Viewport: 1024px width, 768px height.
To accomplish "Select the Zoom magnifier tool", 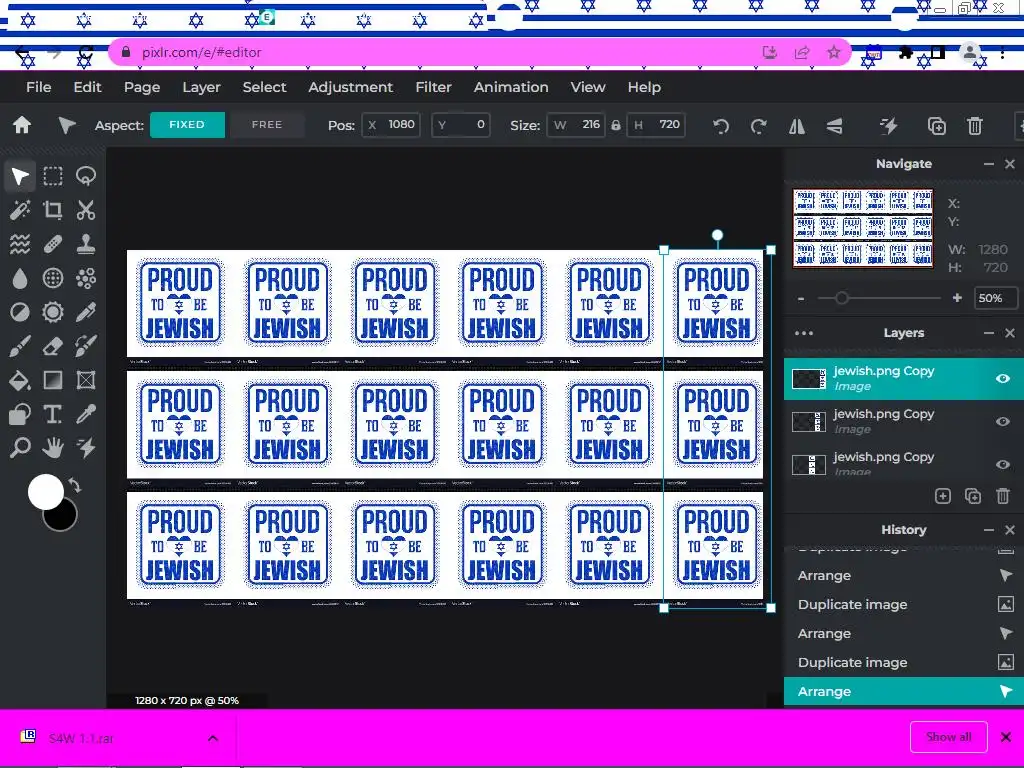I will (20, 448).
